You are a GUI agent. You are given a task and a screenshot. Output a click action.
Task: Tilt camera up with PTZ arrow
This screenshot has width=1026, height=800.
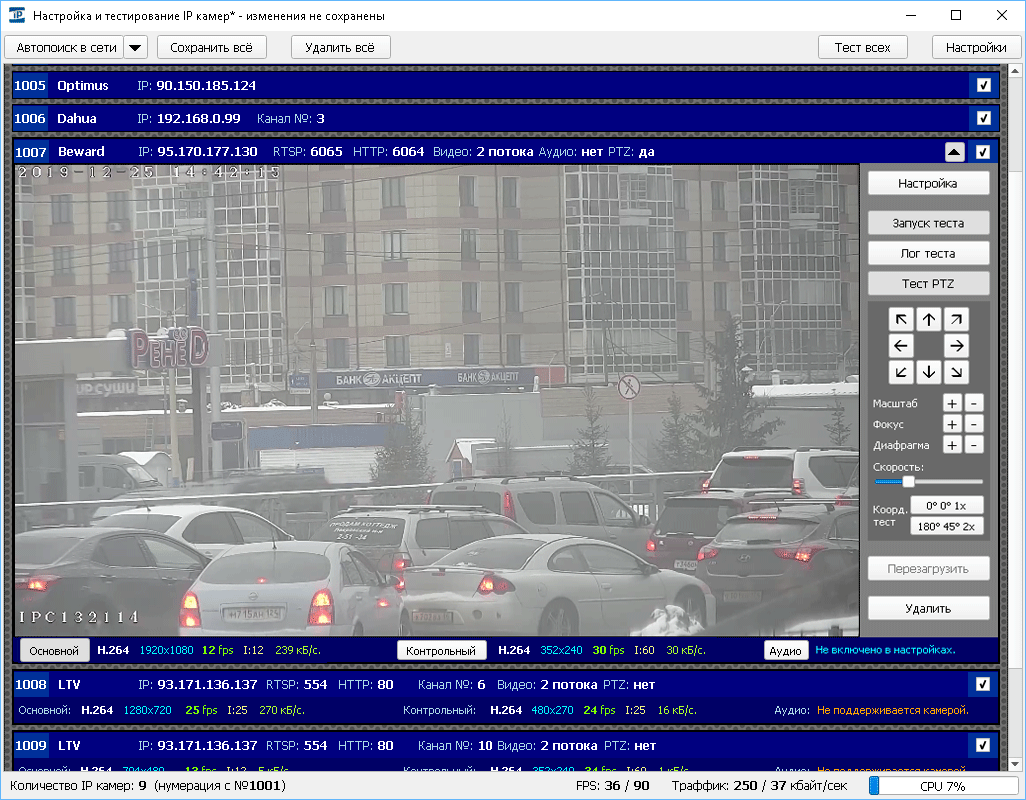929,319
